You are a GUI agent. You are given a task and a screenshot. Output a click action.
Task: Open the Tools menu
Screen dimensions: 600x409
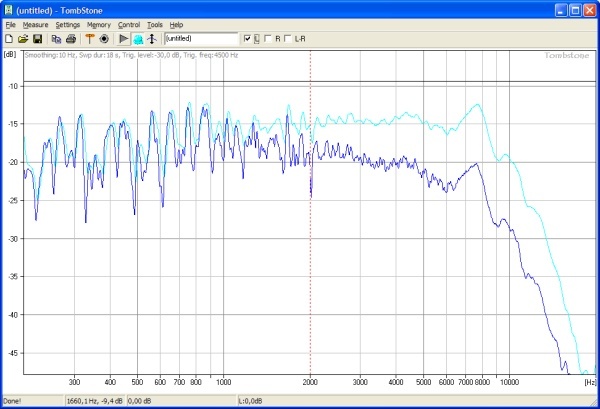point(155,25)
